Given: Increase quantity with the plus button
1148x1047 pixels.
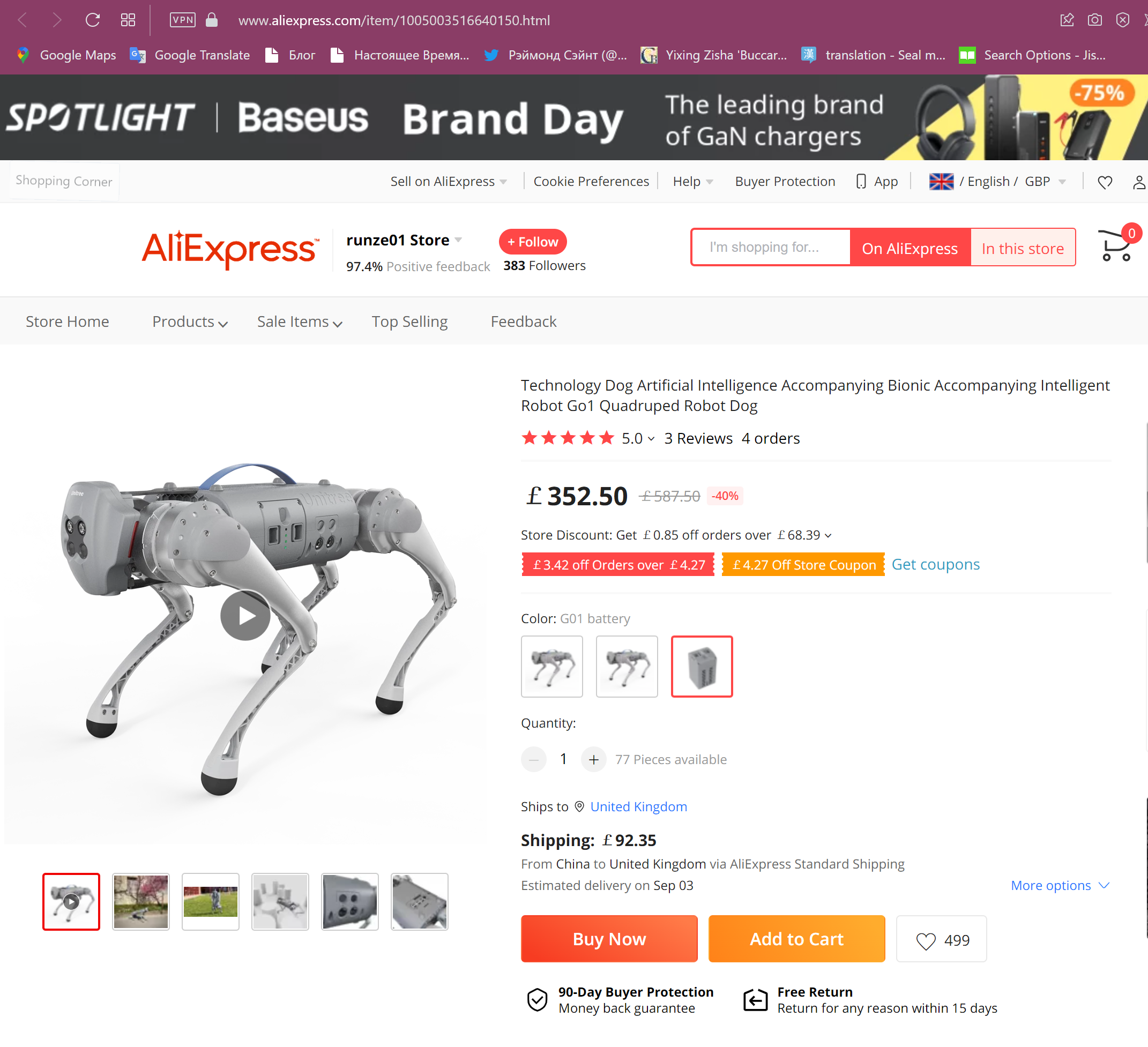Looking at the screenshot, I should [x=593, y=759].
